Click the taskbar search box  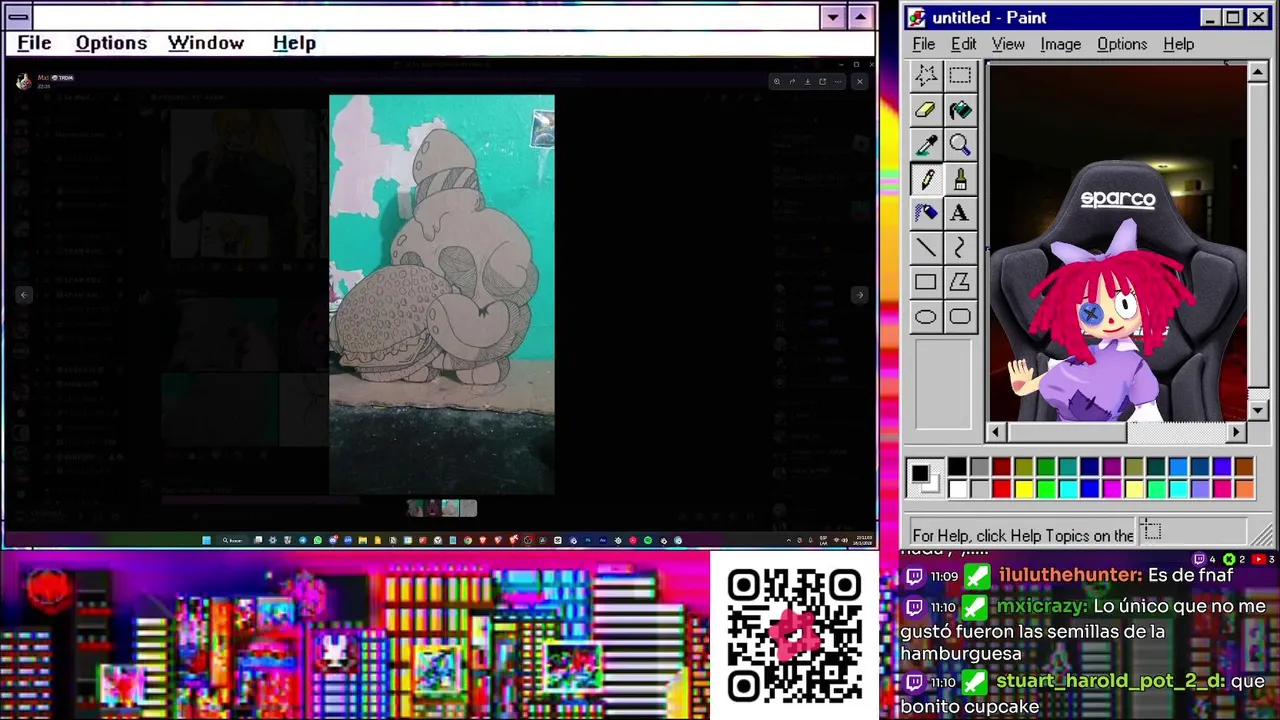(232, 540)
